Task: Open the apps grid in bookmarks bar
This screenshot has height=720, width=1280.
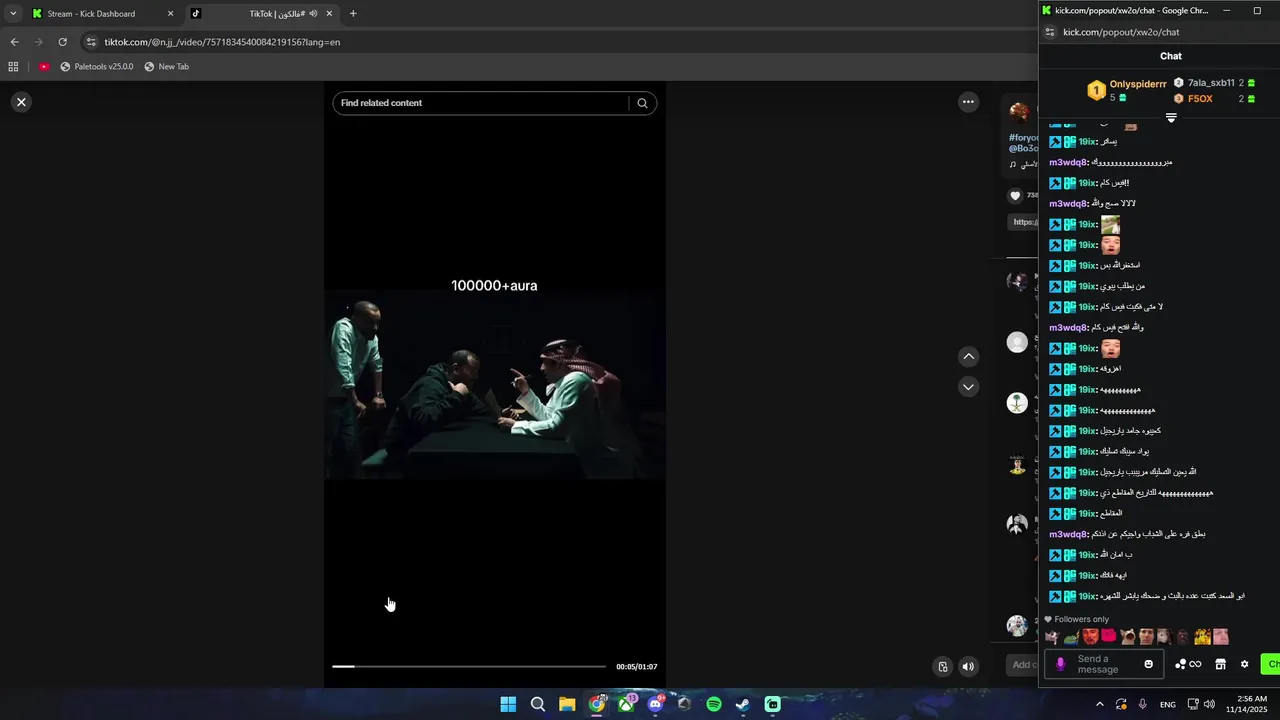Action: (13, 67)
